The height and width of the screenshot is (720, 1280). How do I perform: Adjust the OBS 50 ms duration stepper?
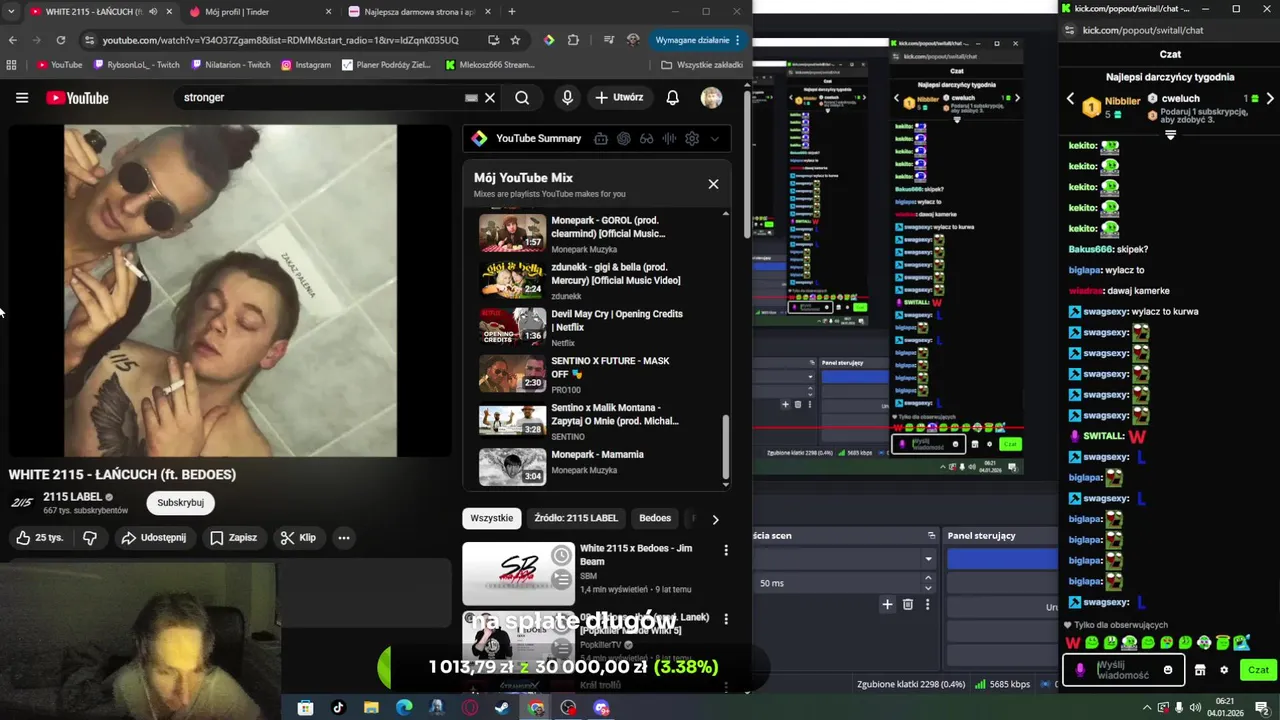click(928, 583)
